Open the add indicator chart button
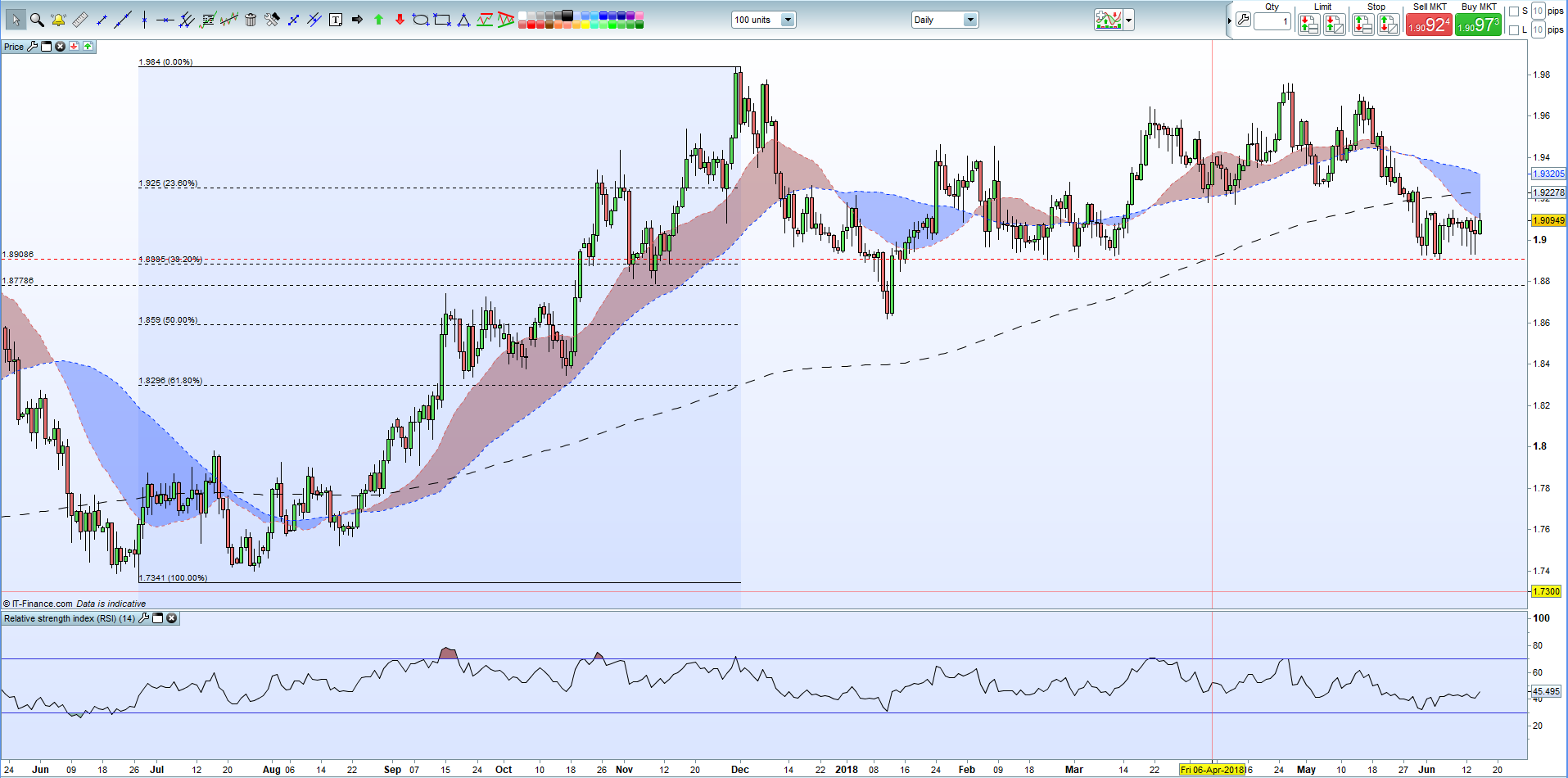 click(1109, 20)
